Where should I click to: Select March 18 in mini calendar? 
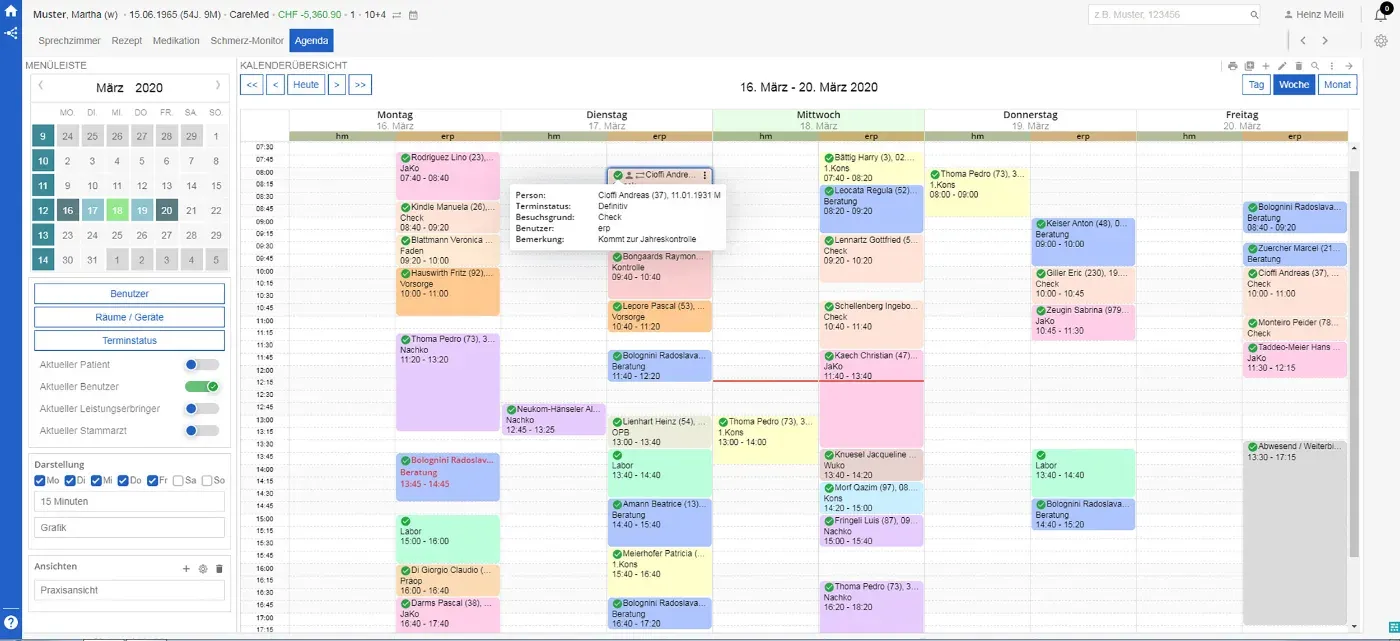click(117, 210)
